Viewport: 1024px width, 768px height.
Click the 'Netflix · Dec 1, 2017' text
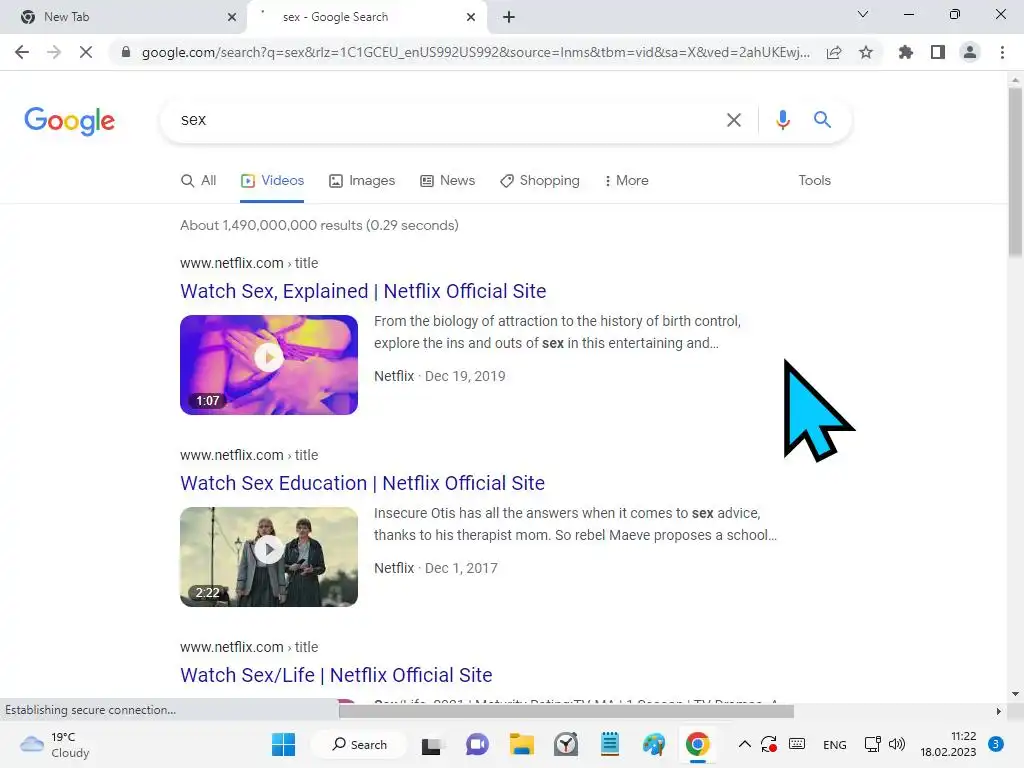436,568
